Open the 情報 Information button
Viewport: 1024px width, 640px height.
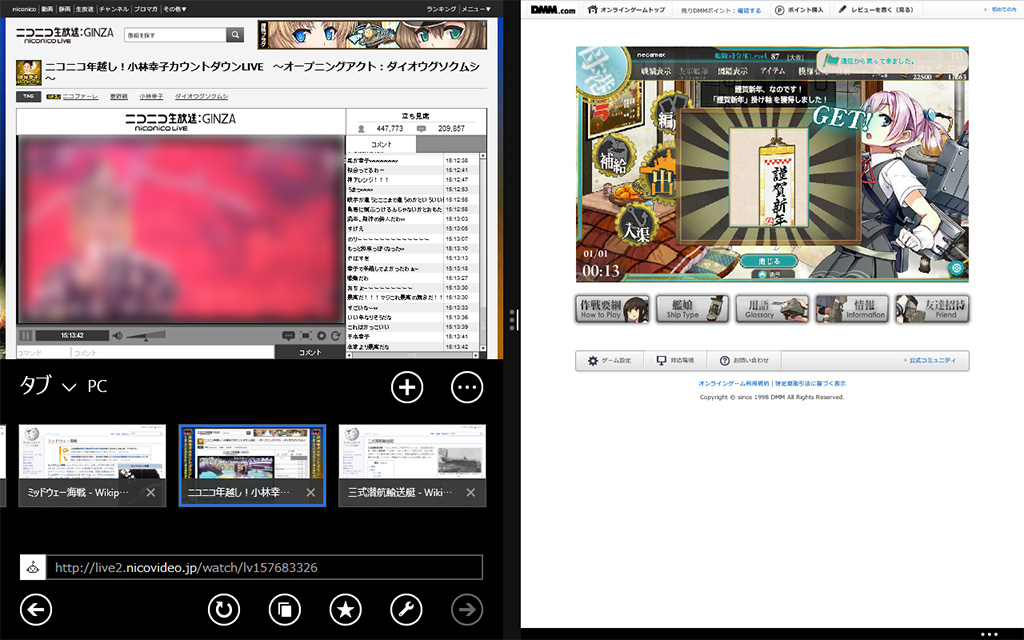(x=852, y=309)
